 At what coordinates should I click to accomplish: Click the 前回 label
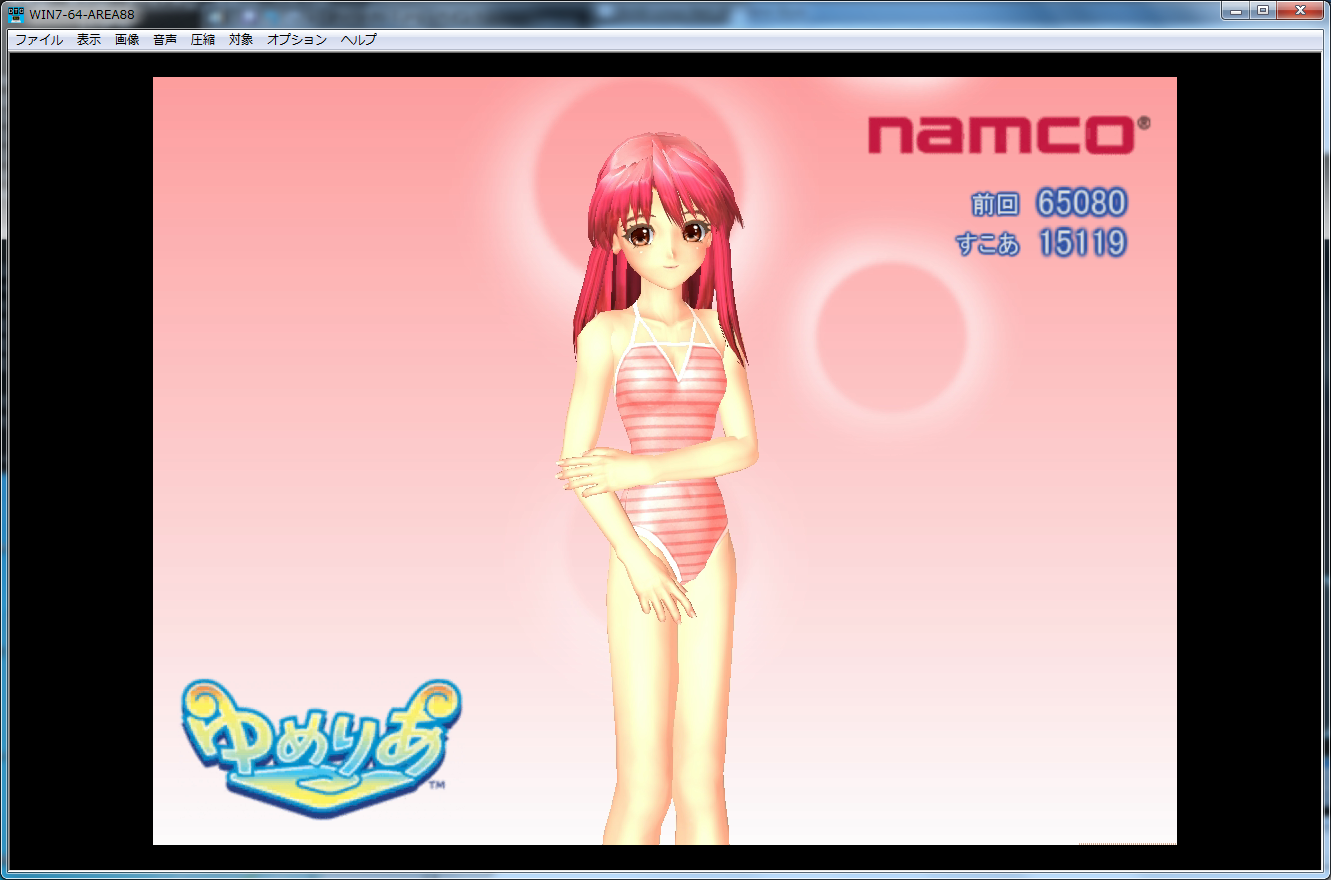point(995,204)
